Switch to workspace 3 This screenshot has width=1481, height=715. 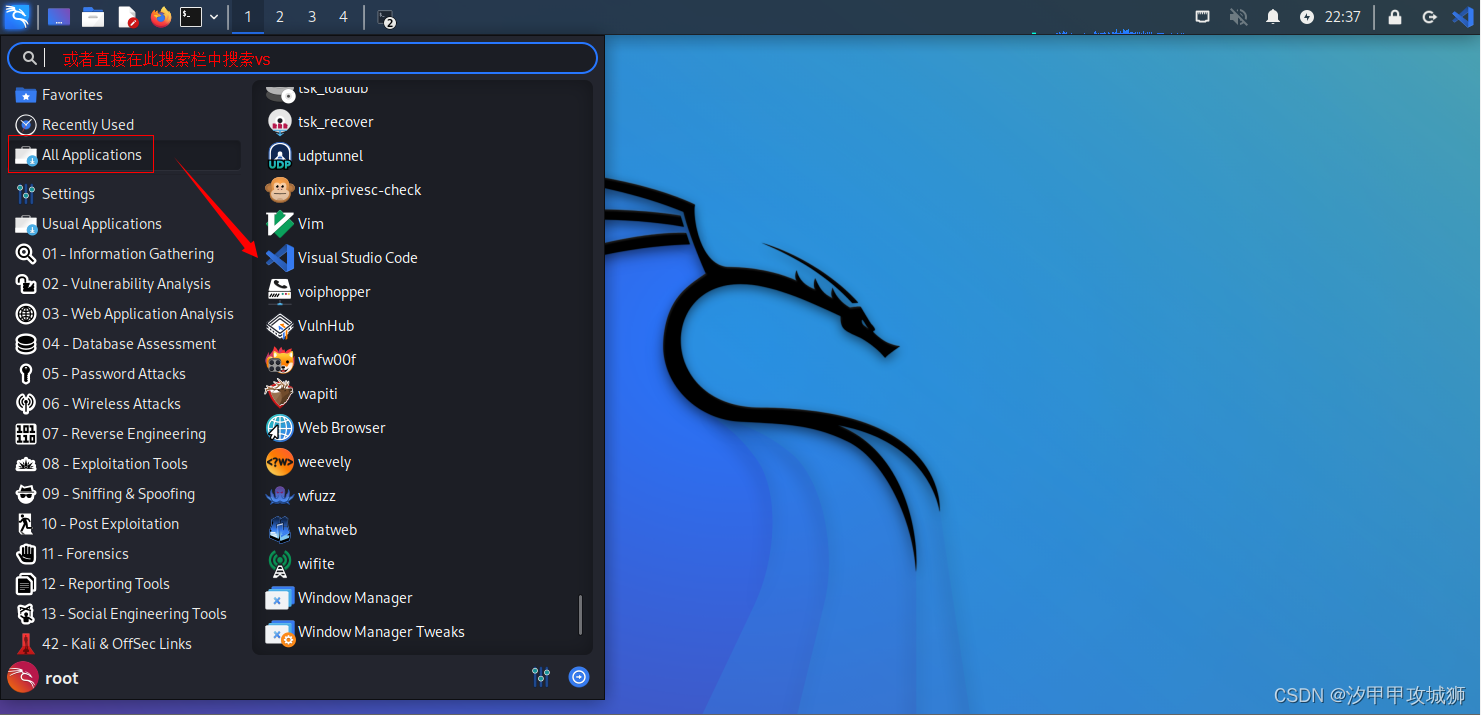(x=312, y=17)
